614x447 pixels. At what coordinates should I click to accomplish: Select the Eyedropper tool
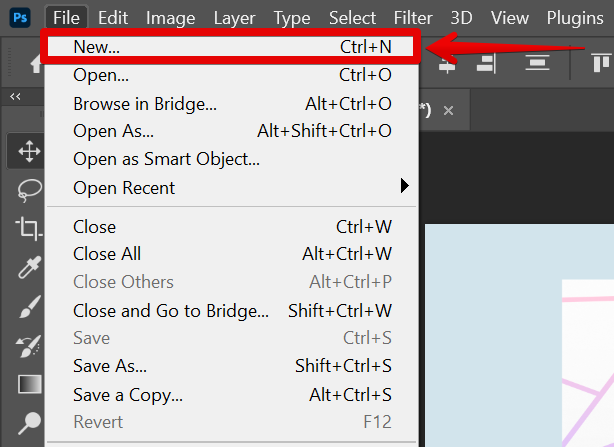point(29,268)
